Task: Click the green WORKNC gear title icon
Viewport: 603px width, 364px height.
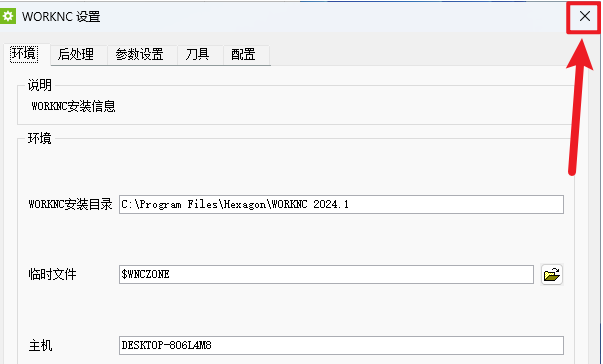Action: coord(8,17)
